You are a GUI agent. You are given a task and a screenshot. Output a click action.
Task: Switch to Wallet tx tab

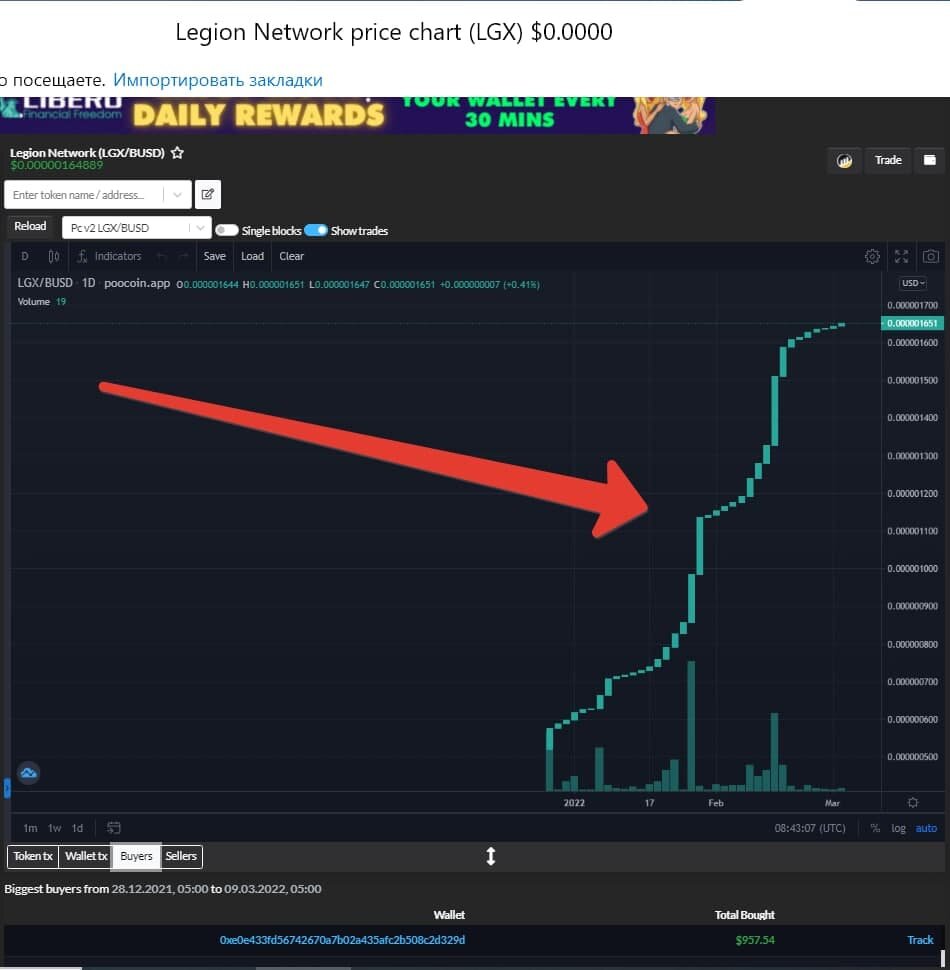pyautogui.click(x=86, y=856)
